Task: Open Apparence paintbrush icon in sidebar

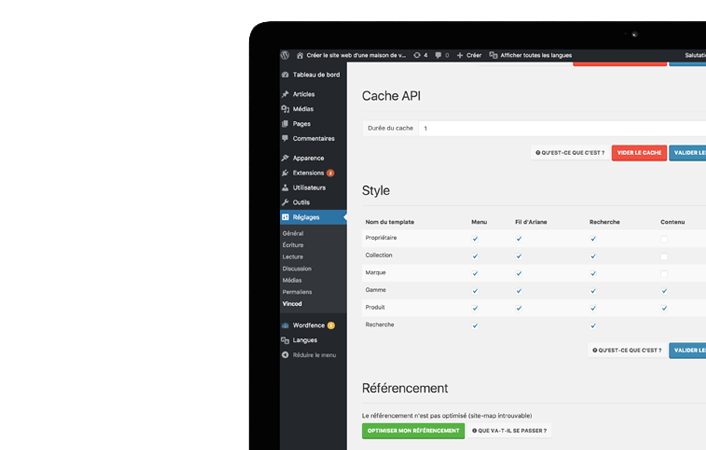Action: click(x=286, y=158)
